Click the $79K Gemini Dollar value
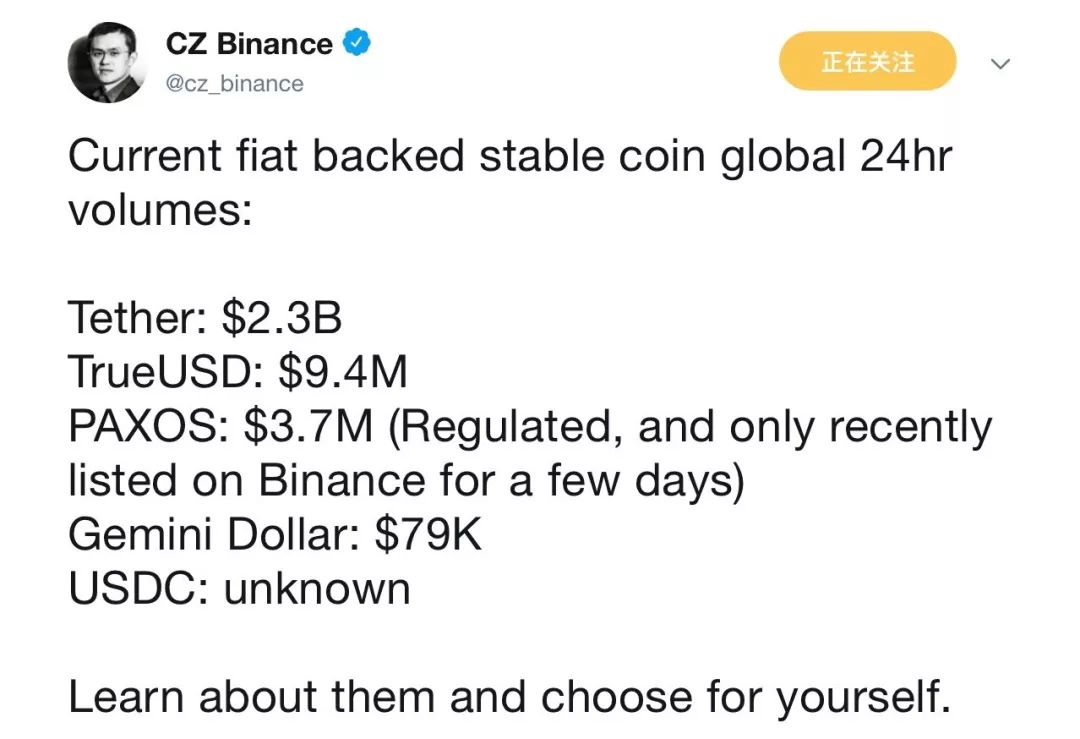The image size is (1080, 739). (x=428, y=534)
